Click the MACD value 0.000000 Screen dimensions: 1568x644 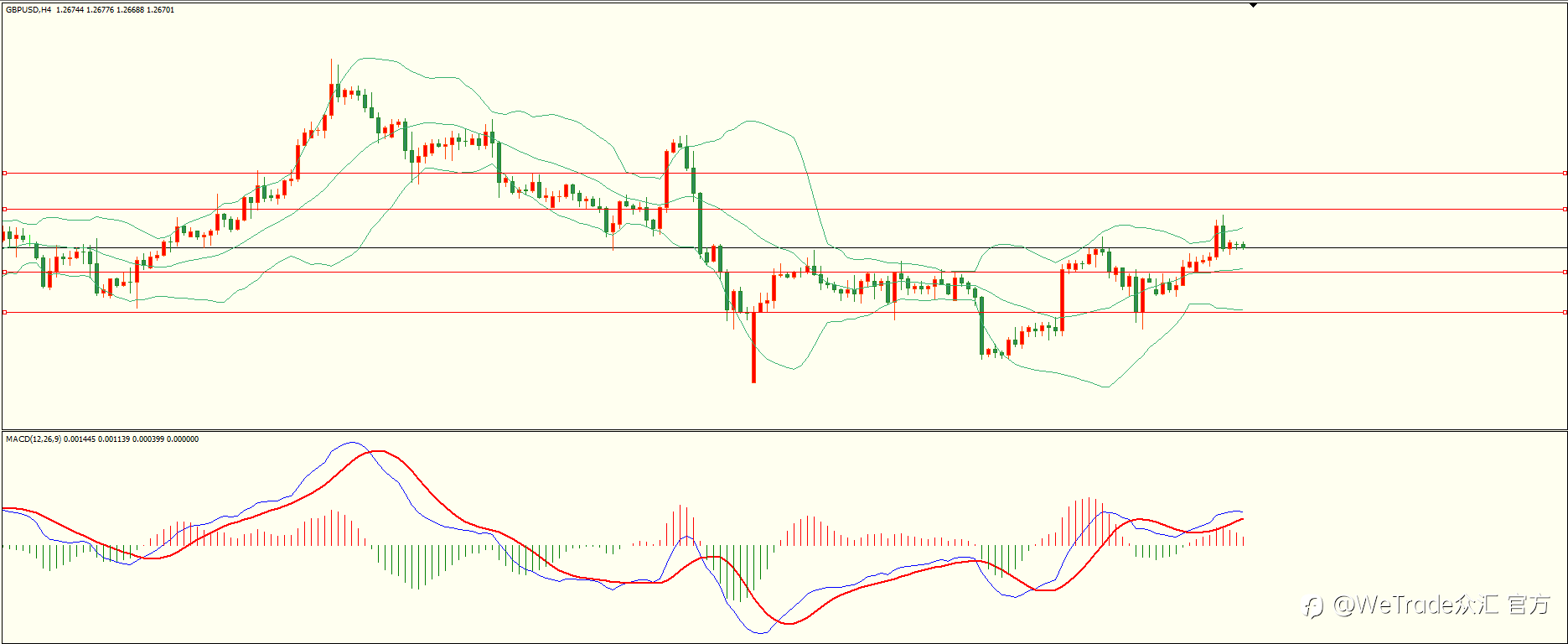click(x=183, y=439)
